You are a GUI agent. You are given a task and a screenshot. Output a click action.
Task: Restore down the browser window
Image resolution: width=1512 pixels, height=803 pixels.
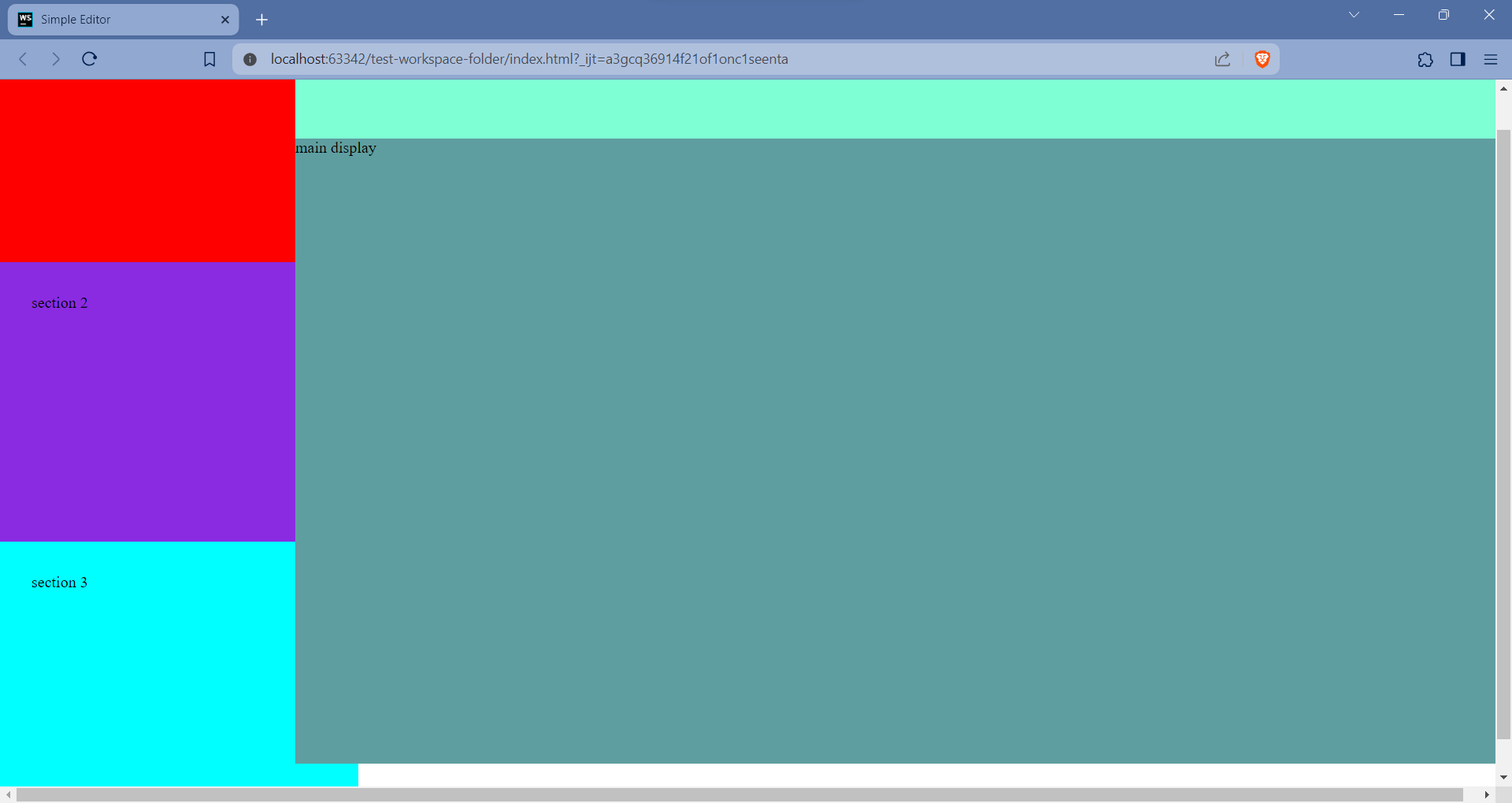coord(1443,15)
